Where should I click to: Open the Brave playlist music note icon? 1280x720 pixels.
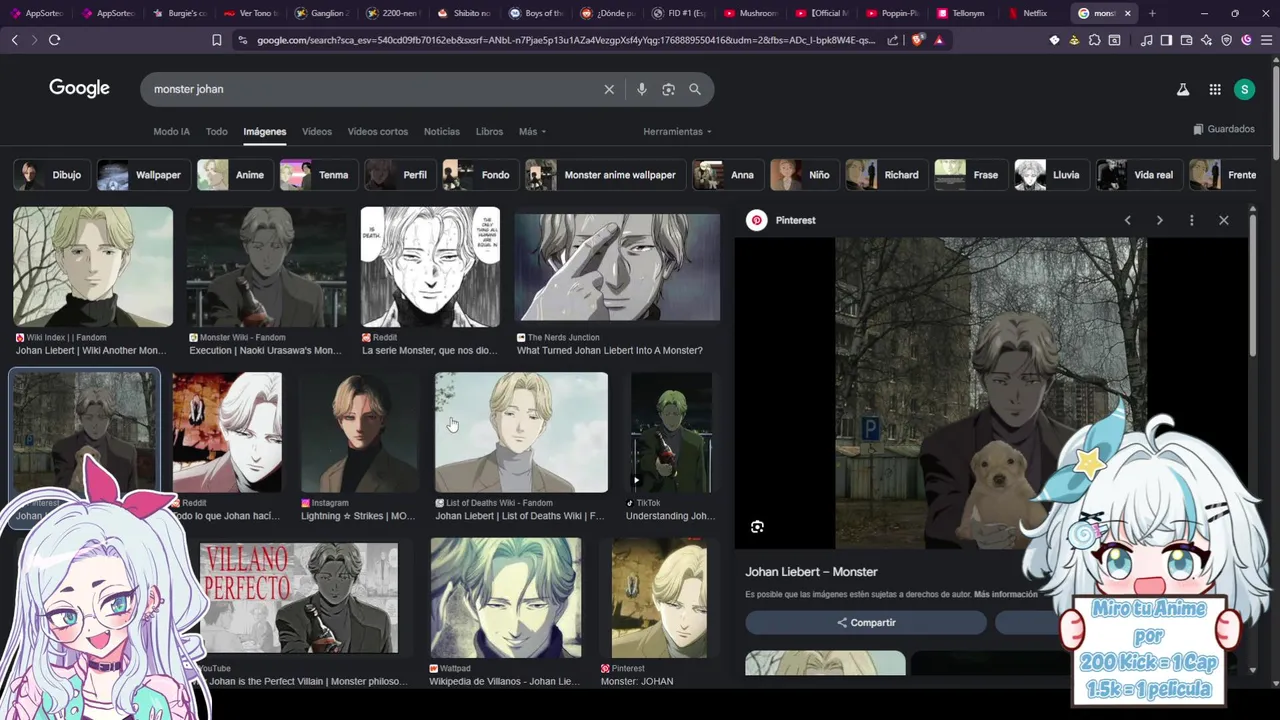(1147, 40)
